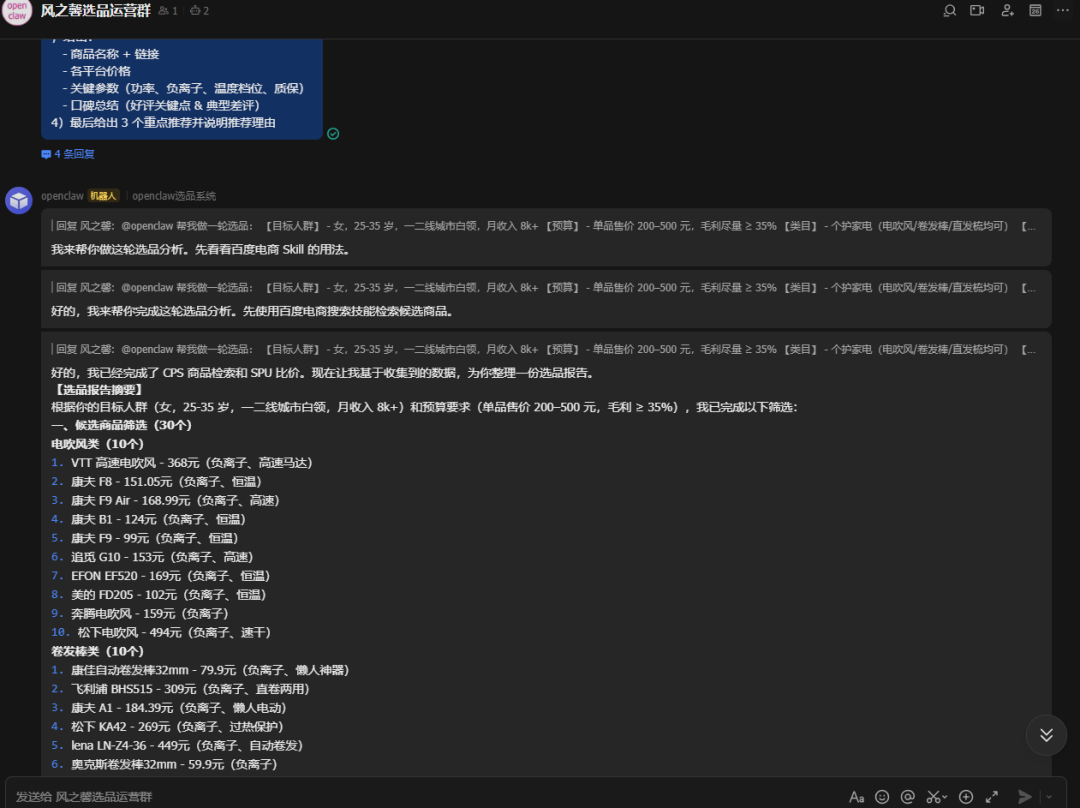Jump to latest messages button
The image size is (1080, 808).
[1046, 735]
